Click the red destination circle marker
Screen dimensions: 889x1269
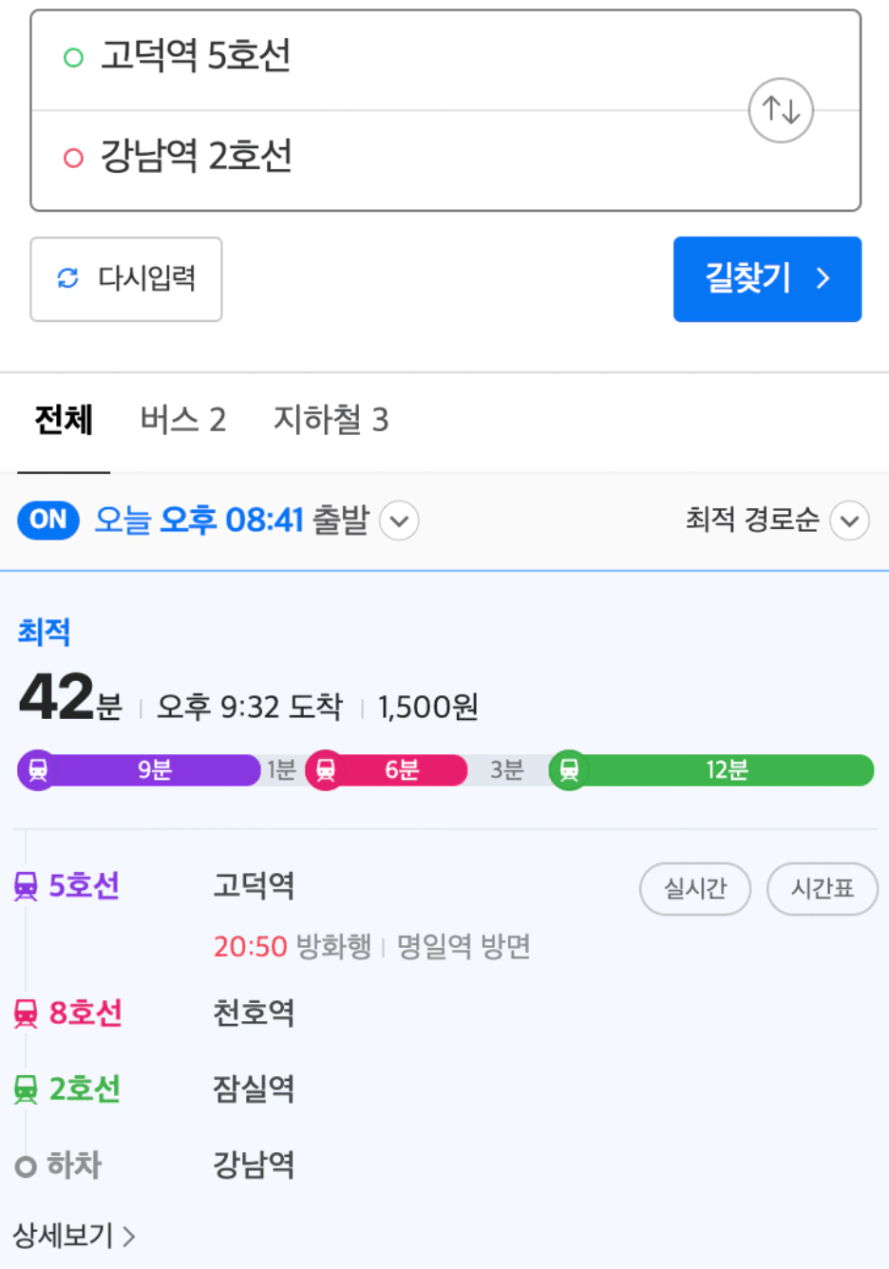pyautogui.click(x=73, y=158)
